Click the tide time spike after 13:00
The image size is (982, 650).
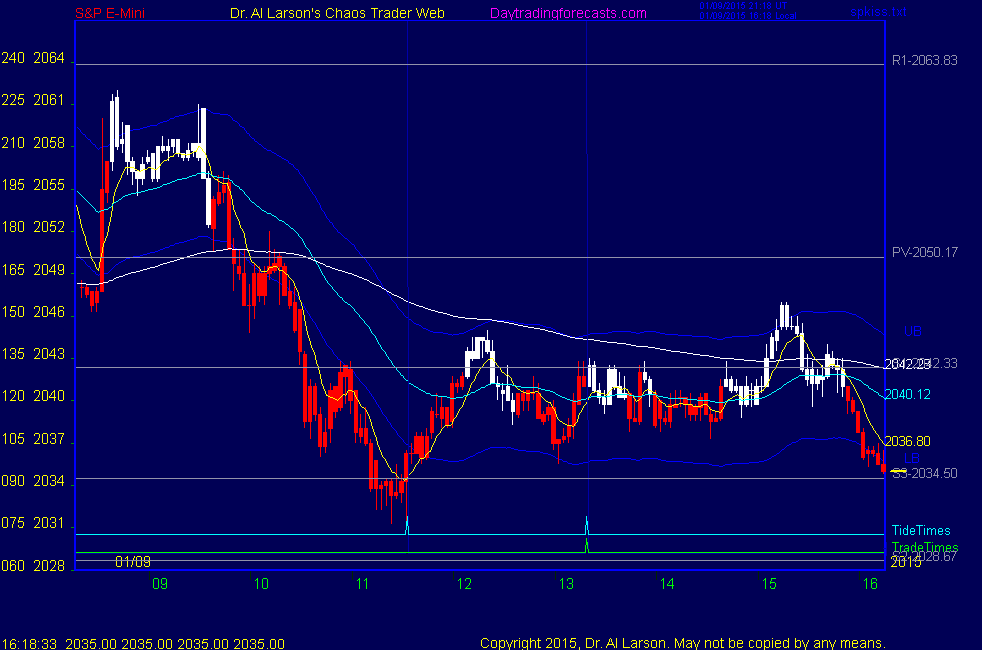(x=586, y=524)
